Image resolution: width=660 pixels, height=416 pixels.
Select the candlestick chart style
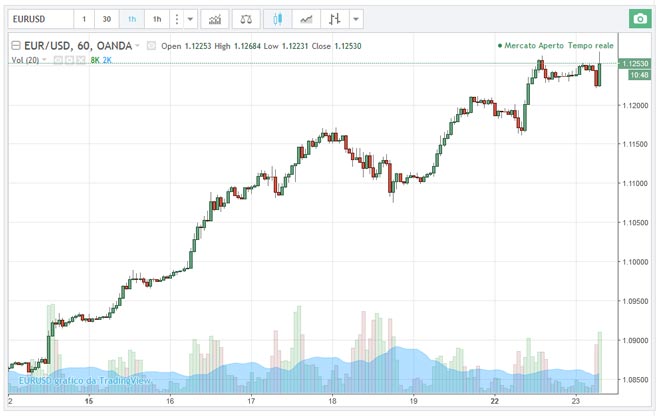click(279, 19)
